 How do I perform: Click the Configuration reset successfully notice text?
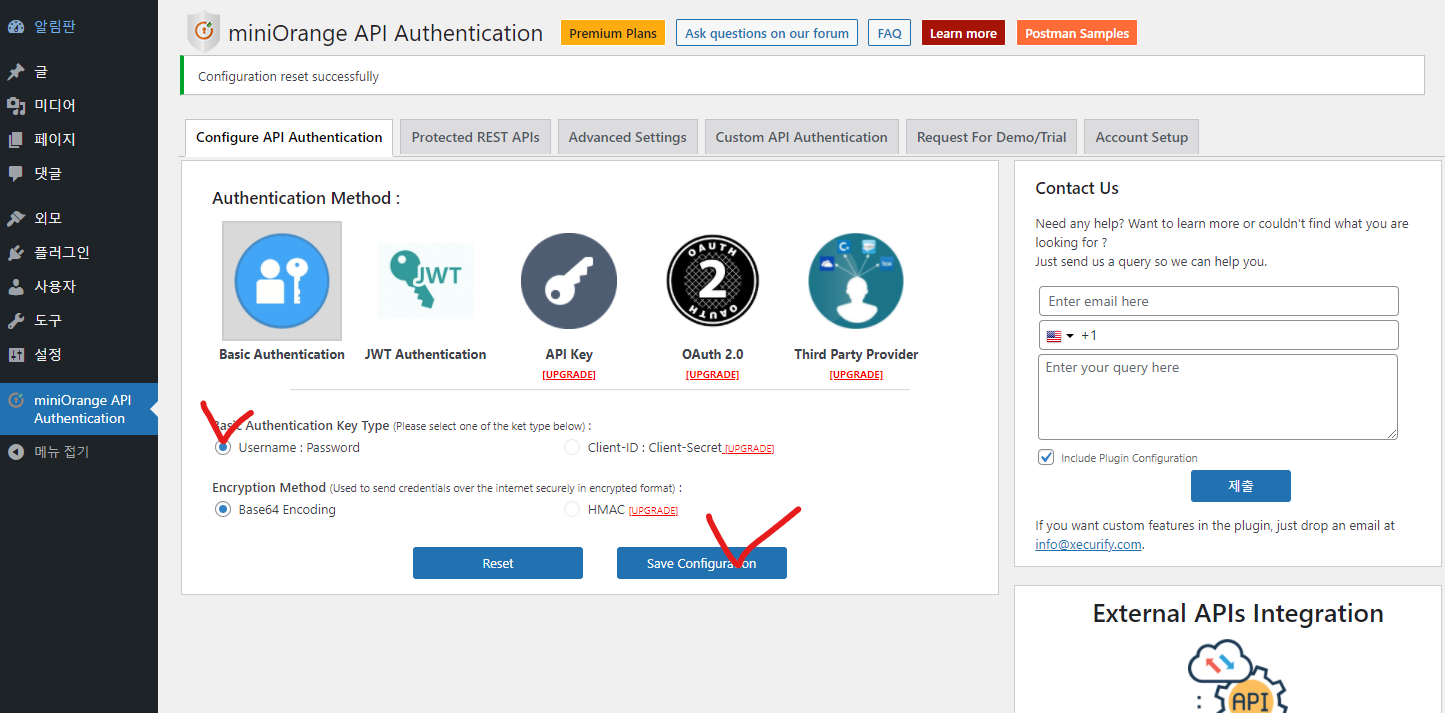coord(288,76)
